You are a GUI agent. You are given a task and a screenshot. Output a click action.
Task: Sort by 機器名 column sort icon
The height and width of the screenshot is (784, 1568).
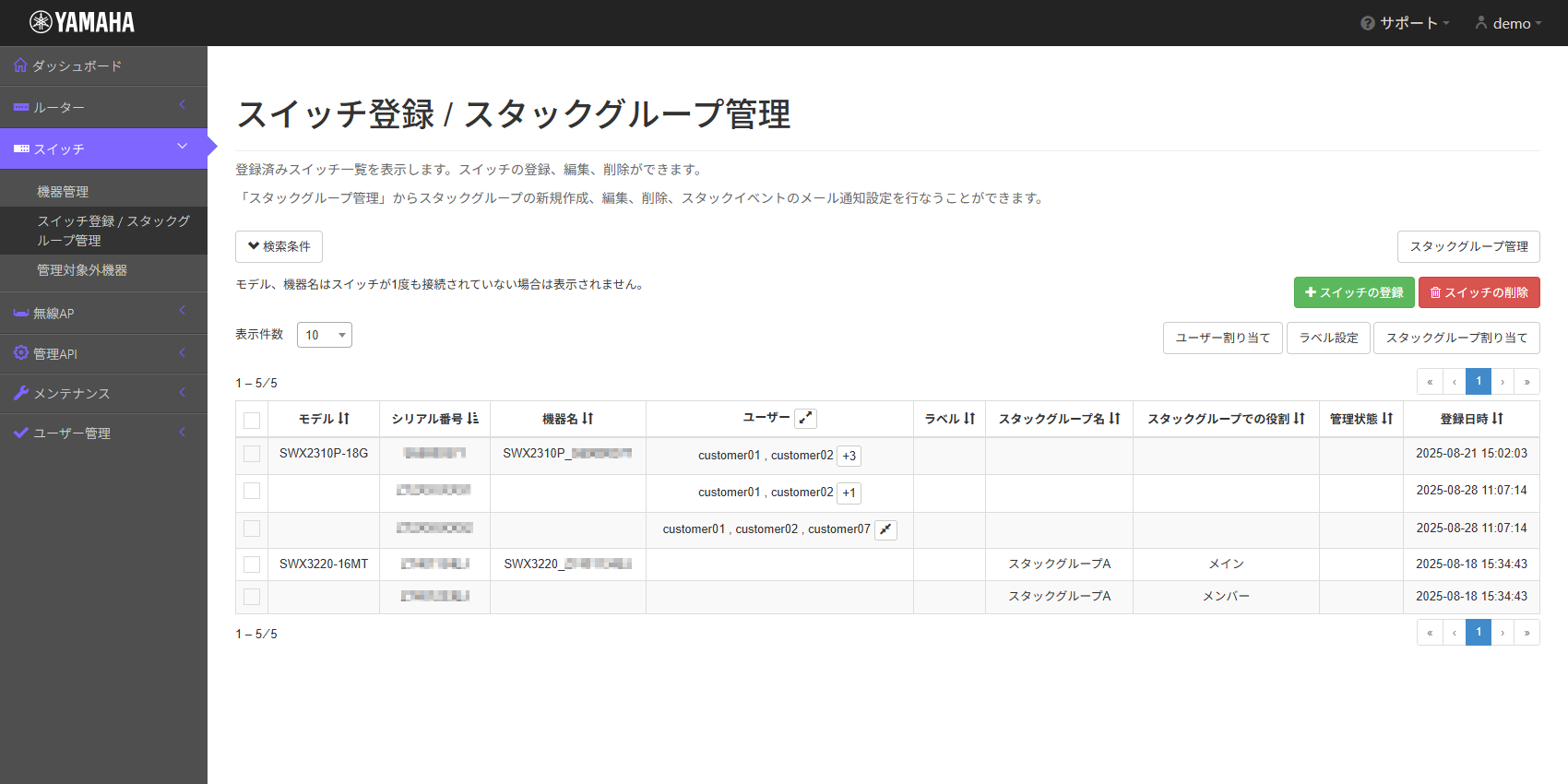(x=588, y=419)
